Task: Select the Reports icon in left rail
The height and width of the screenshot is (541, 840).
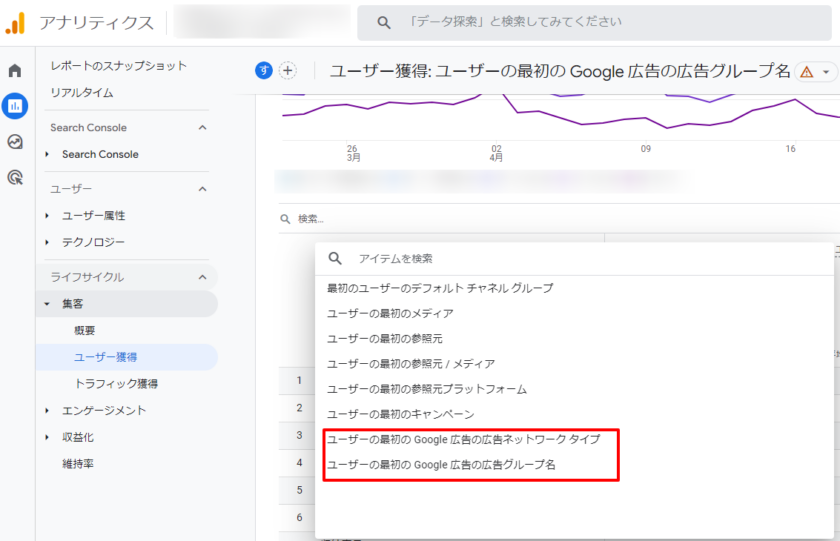Action: pos(15,106)
